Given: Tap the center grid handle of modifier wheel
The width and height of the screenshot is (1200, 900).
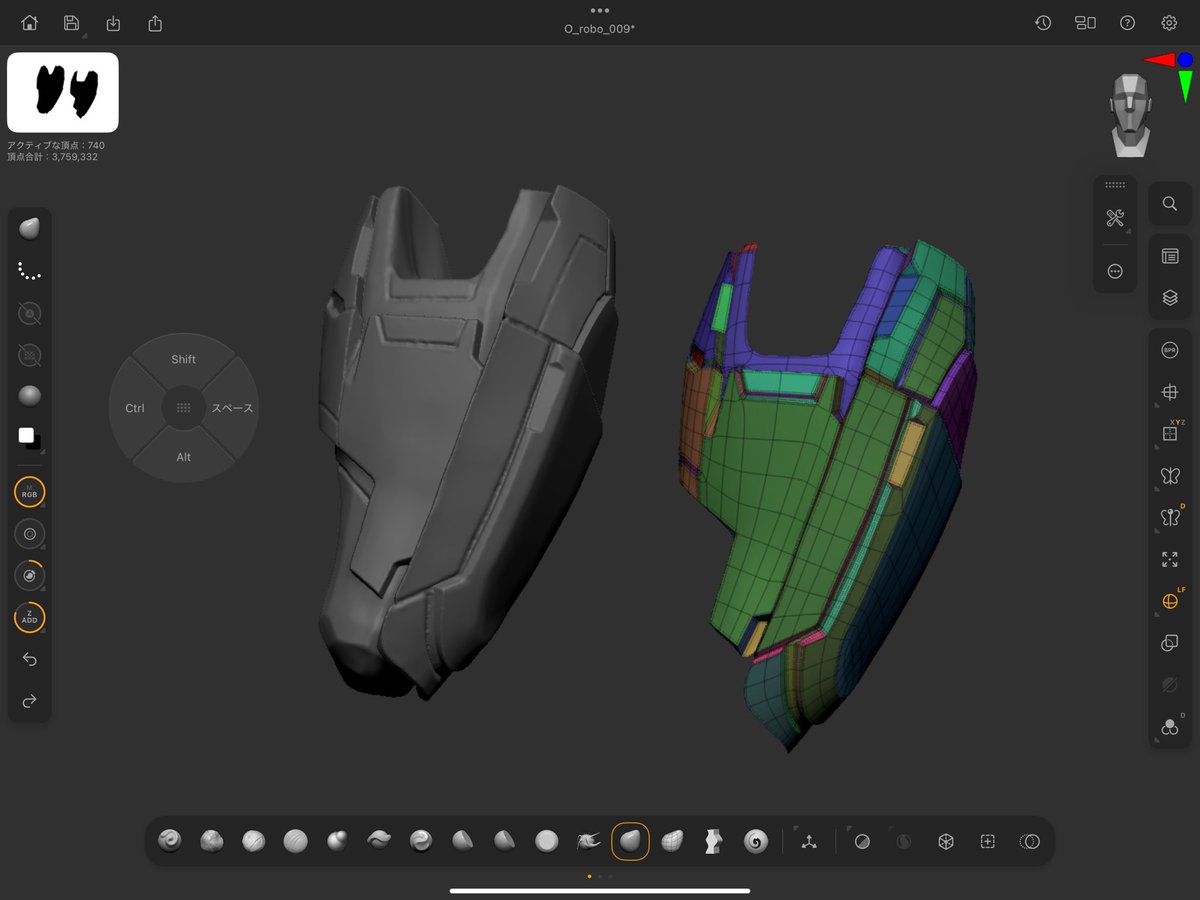Looking at the screenshot, I should pyautogui.click(x=183, y=408).
